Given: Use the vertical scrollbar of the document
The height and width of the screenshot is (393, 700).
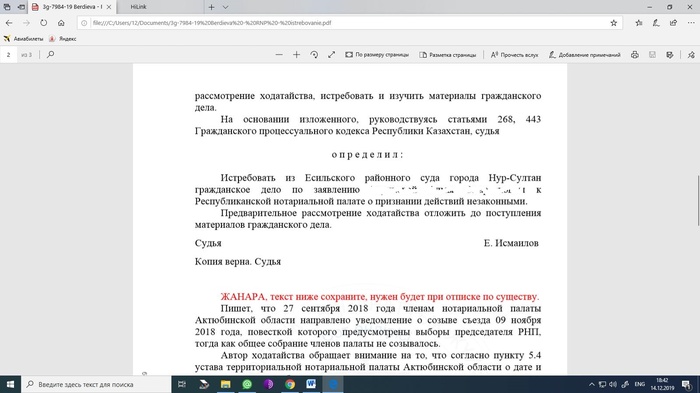Looking at the screenshot, I should (698, 201).
